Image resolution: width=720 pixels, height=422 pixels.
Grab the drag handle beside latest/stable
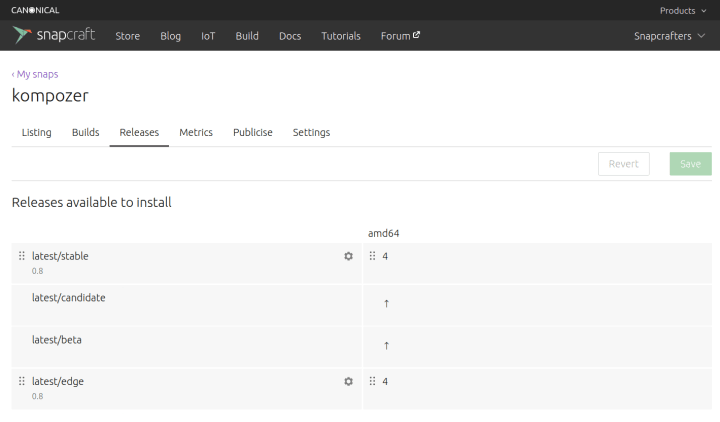tap(22, 256)
